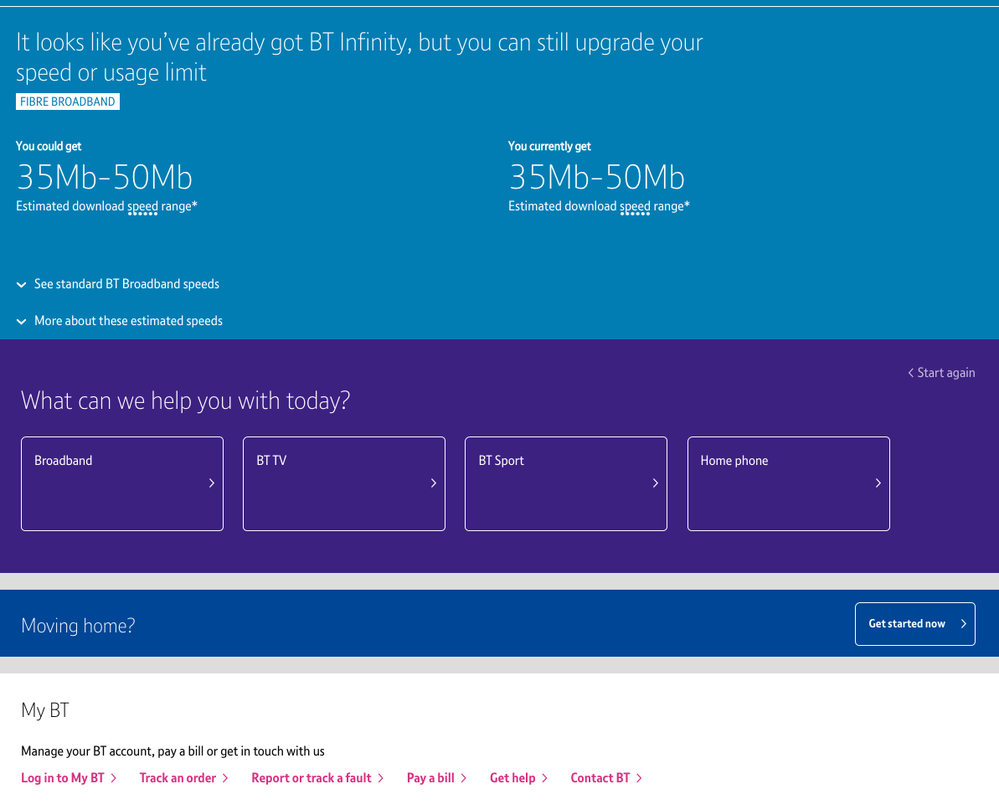Click dotted 'speed' term under You currently get

(x=635, y=207)
